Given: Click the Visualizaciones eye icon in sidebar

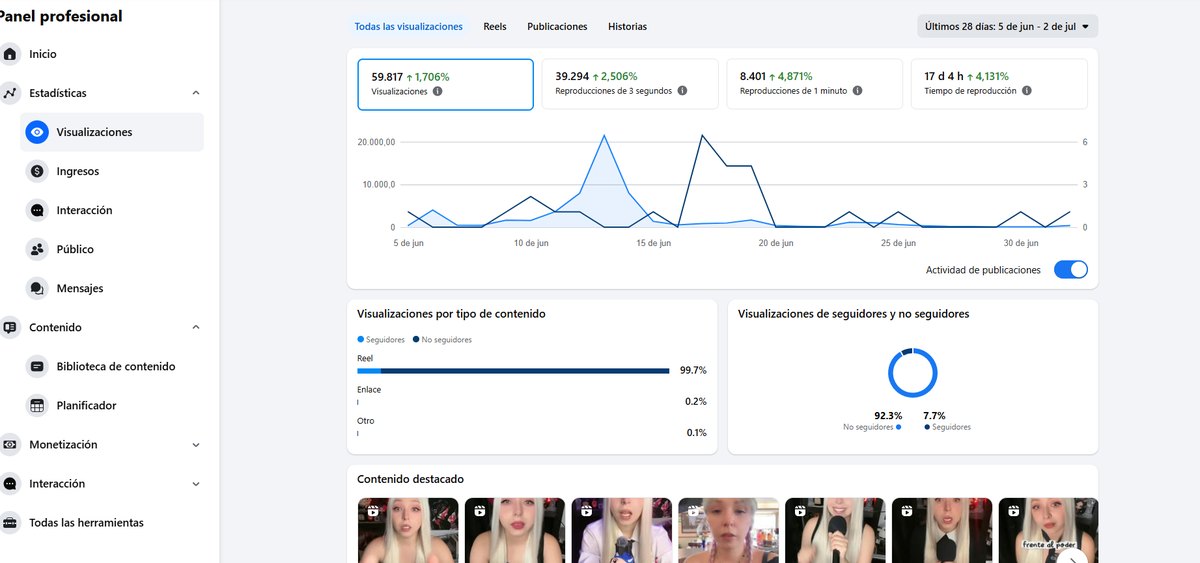Looking at the screenshot, I should tap(37, 132).
